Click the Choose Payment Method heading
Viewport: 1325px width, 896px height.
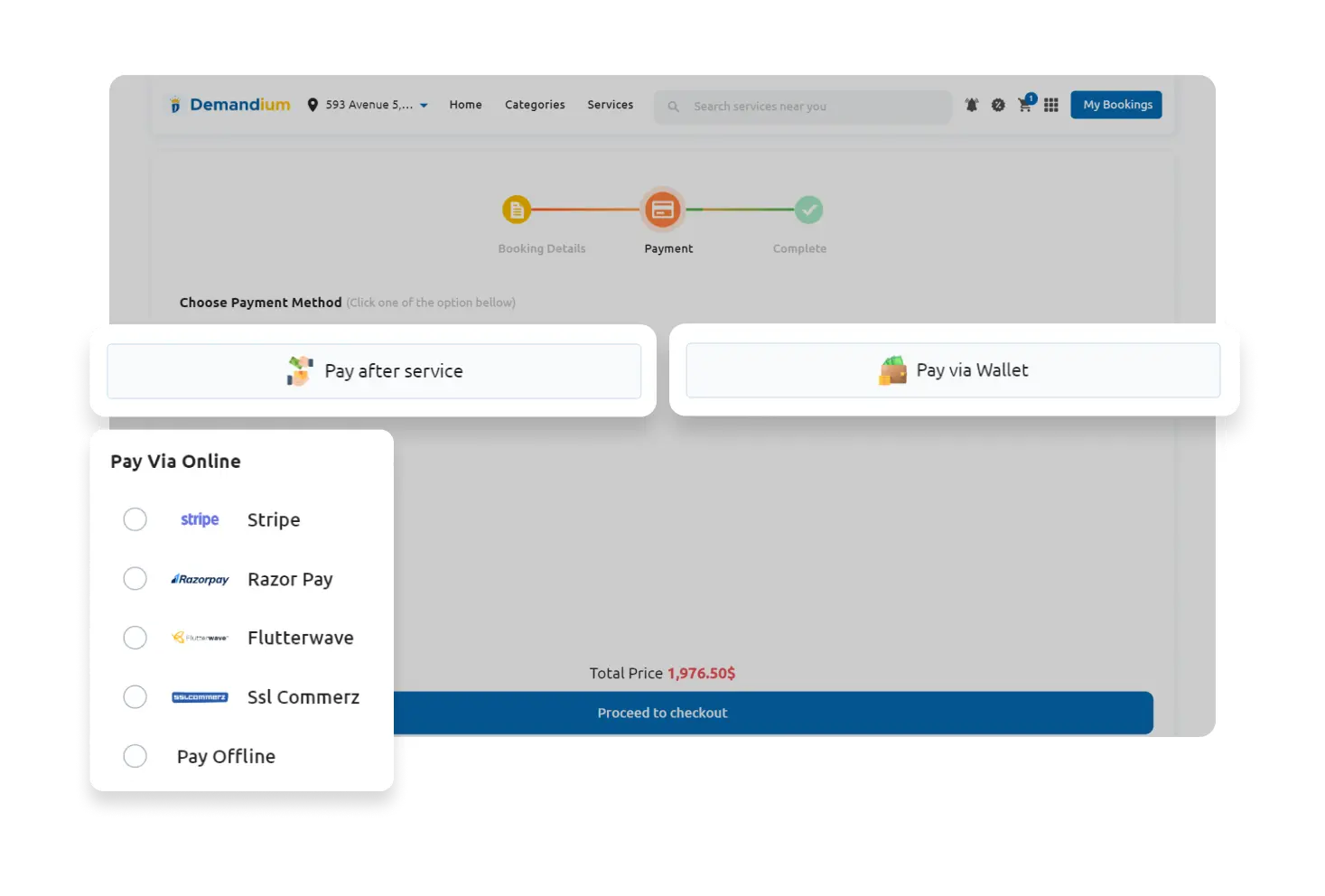260,303
